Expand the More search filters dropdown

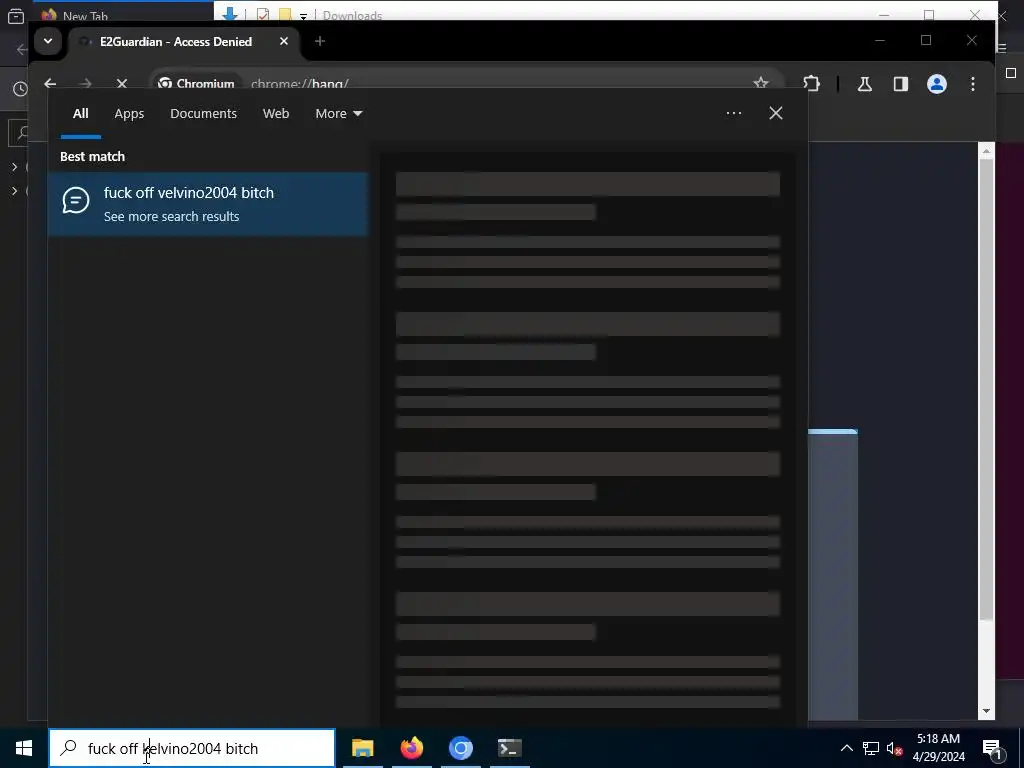(338, 114)
